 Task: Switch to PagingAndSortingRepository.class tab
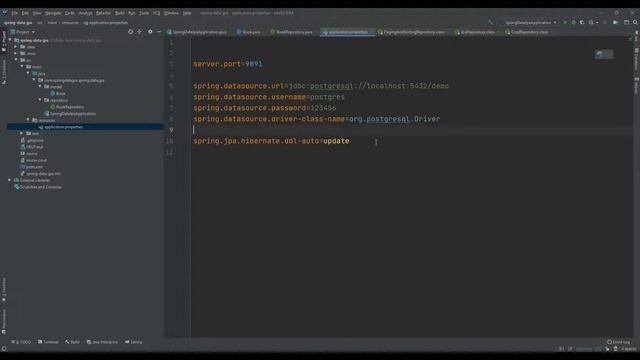click(x=411, y=32)
